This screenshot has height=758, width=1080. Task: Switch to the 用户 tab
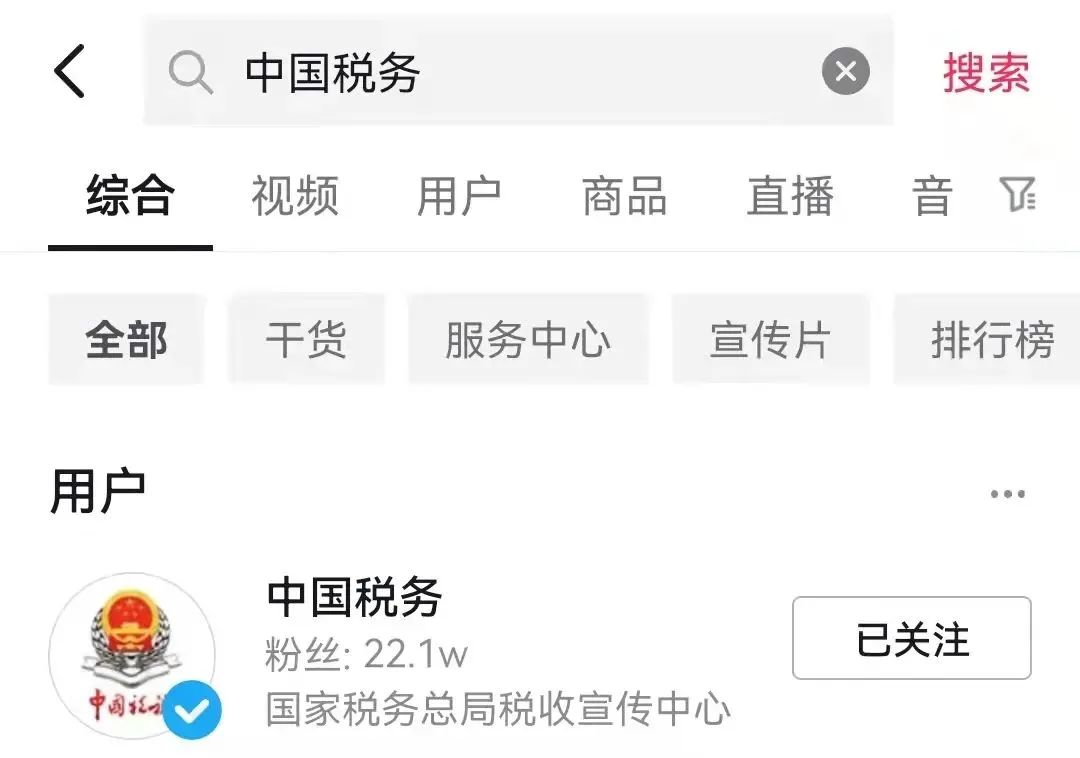coord(459,196)
